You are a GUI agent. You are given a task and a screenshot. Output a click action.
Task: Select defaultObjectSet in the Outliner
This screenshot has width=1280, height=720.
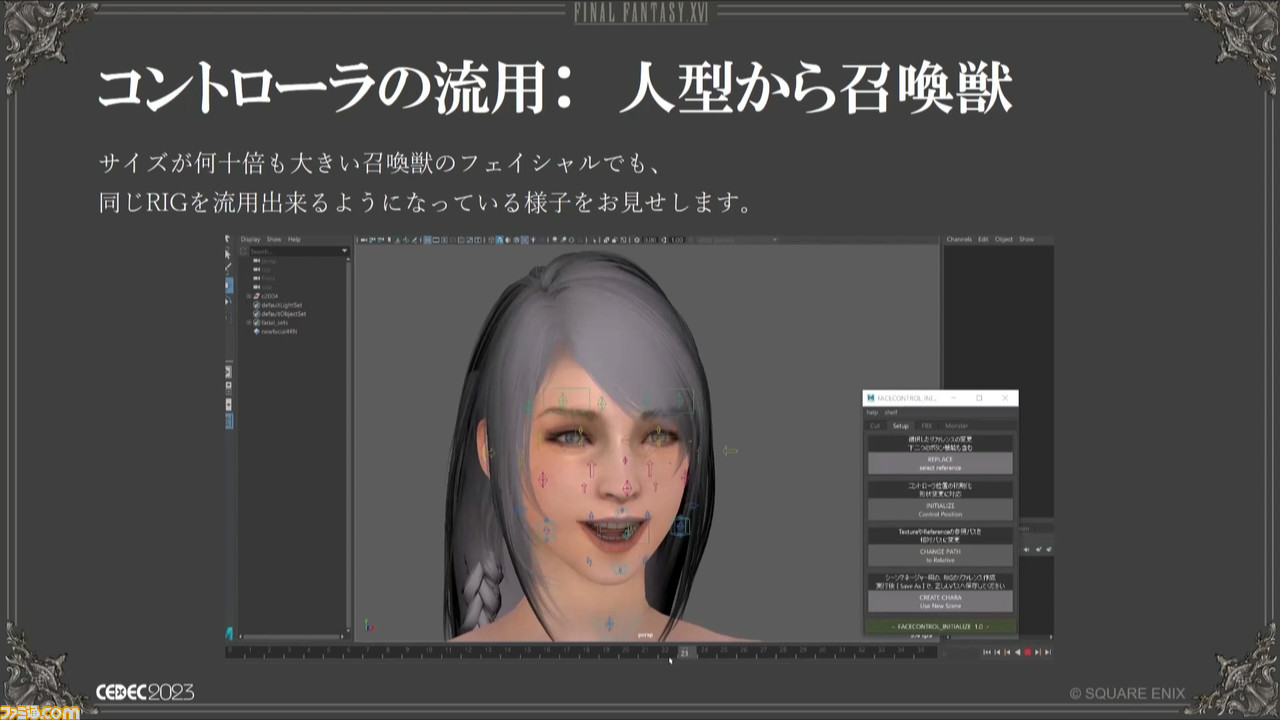280,314
